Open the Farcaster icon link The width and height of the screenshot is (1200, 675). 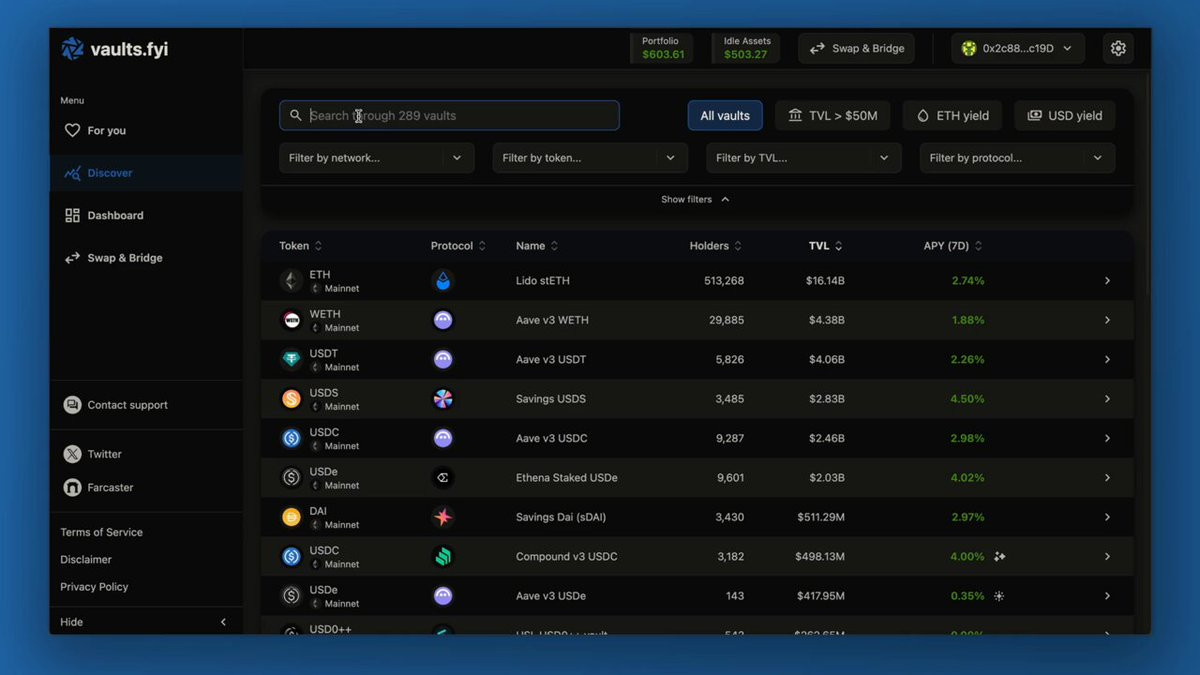click(x=72, y=487)
